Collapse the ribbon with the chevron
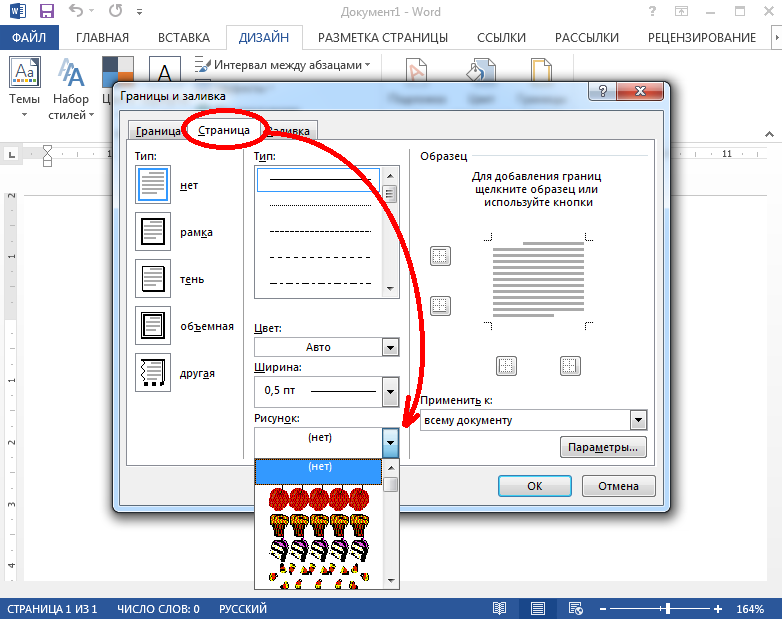Image resolution: width=782 pixels, height=619 pixels. 770,134
